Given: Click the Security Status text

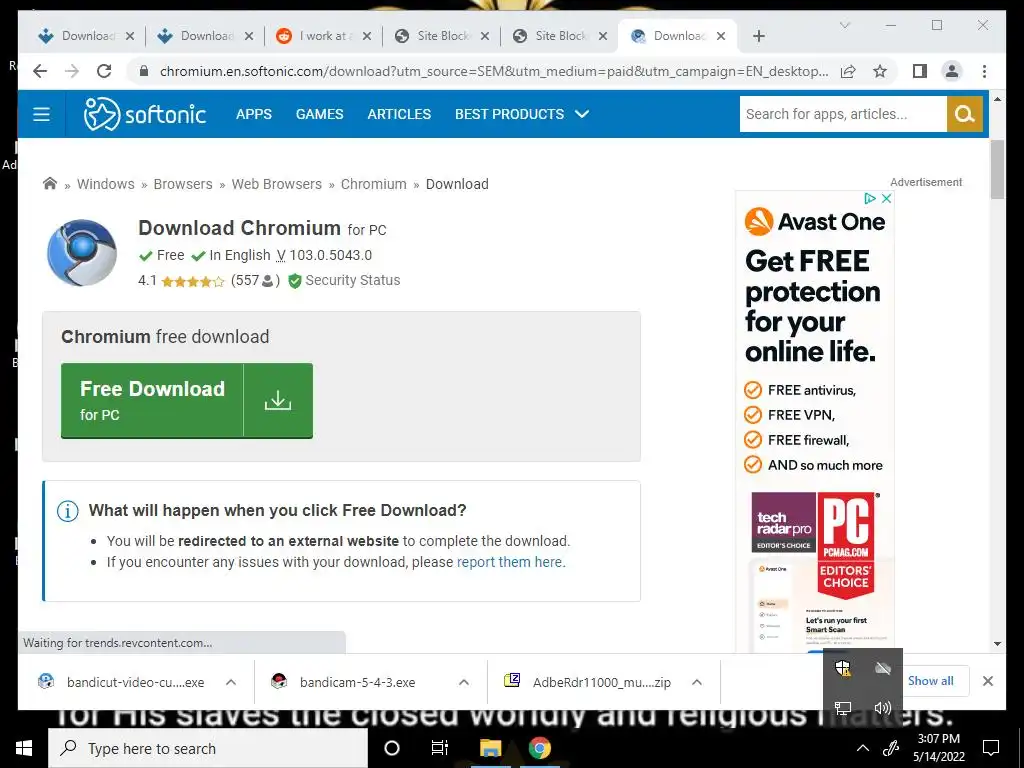Looking at the screenshot, I should [x=353, y=281].
